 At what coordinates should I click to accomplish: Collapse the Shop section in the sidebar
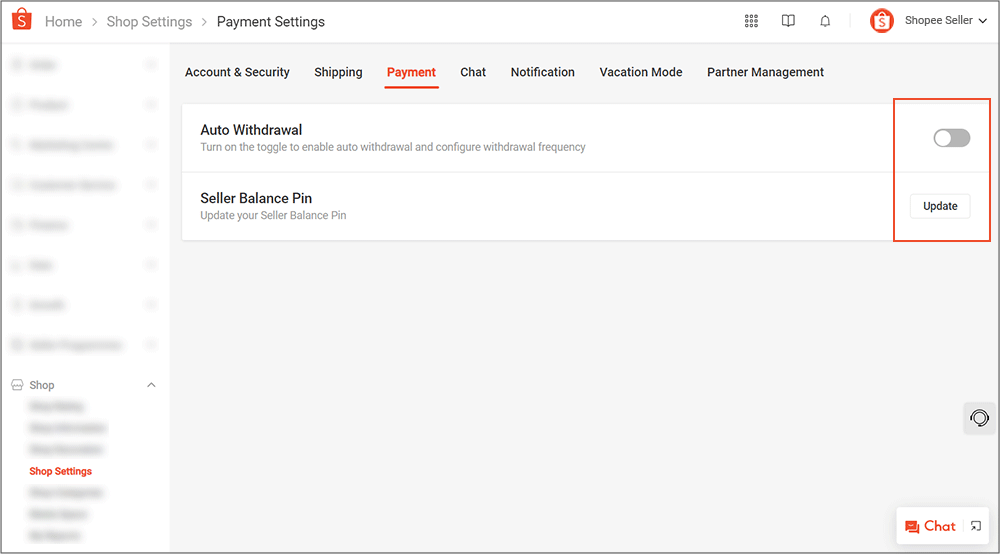click(151, 385)
